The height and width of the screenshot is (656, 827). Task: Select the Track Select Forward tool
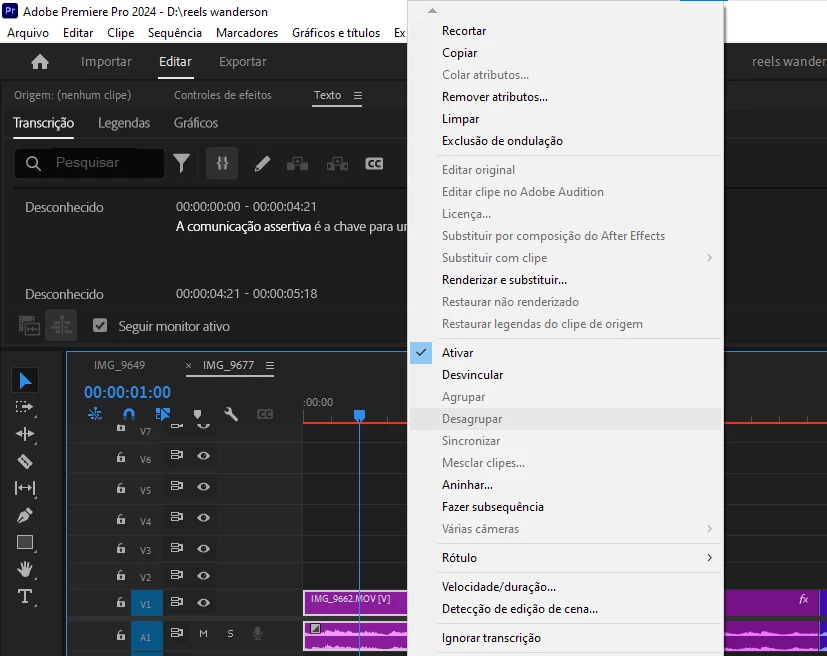point(25,407)
